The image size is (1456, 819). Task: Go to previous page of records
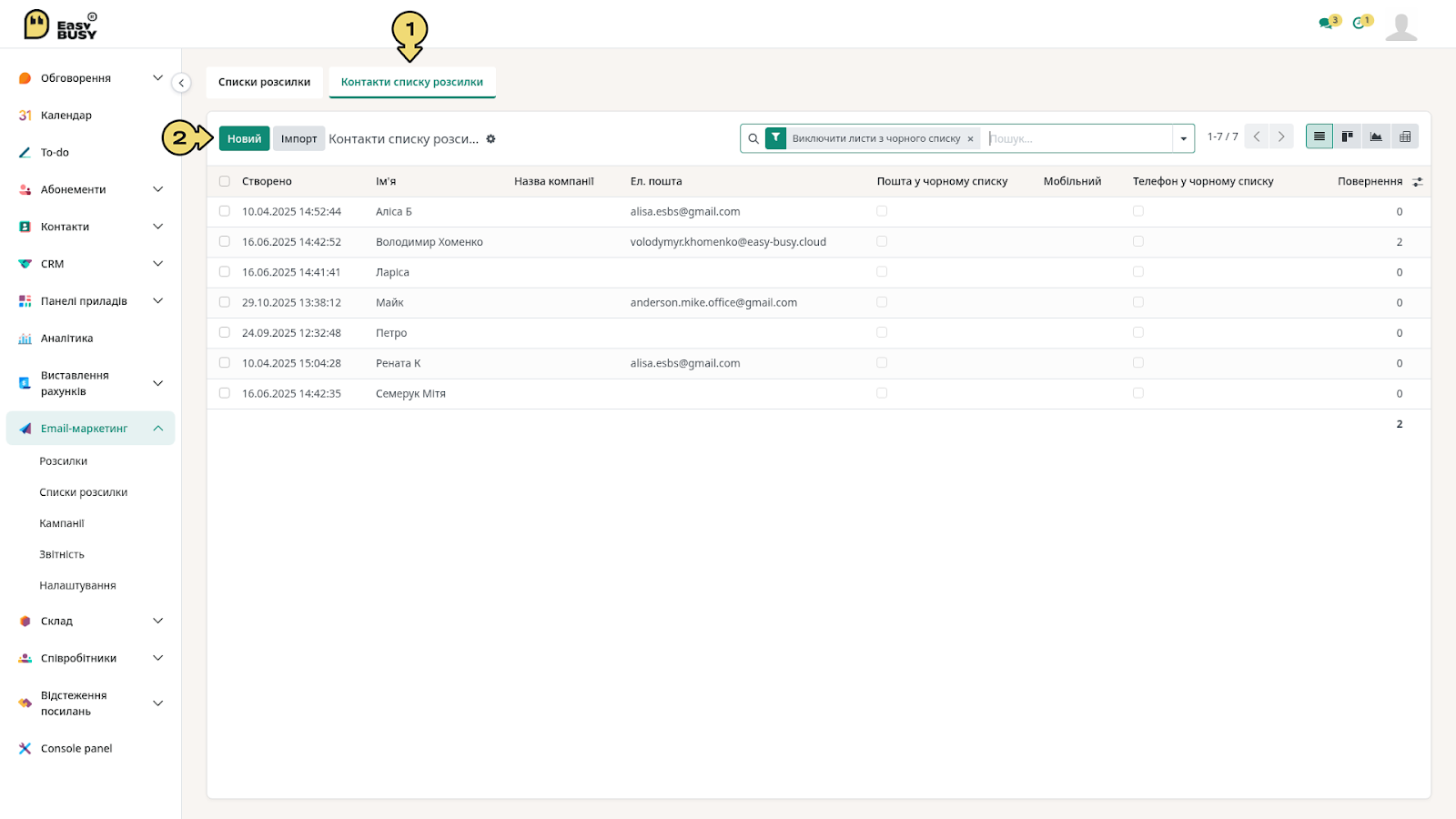pyautogui.click(x=1257, y=136)
